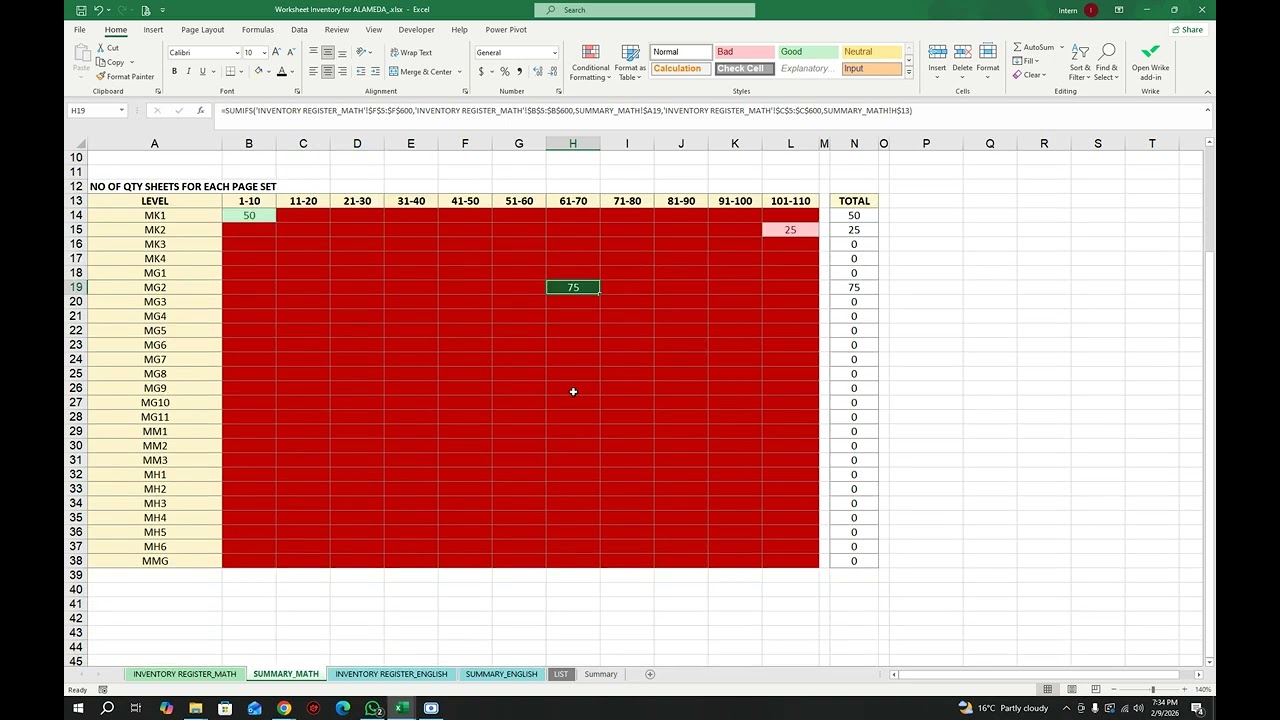Click the Format Painter brush icon
Image resolution: width=1280 pixels, height=720 pixels.
[x=101, y=76]
